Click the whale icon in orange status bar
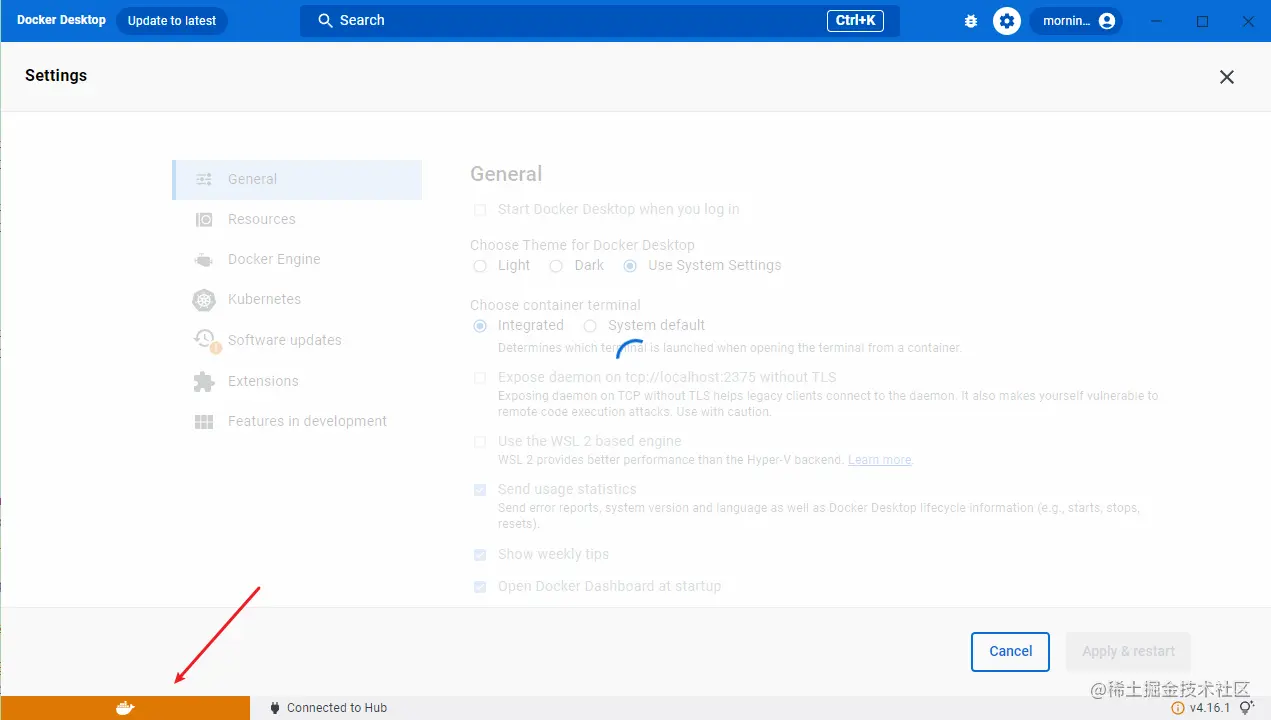The image size is (1271, 720). (x=125, y=708)
